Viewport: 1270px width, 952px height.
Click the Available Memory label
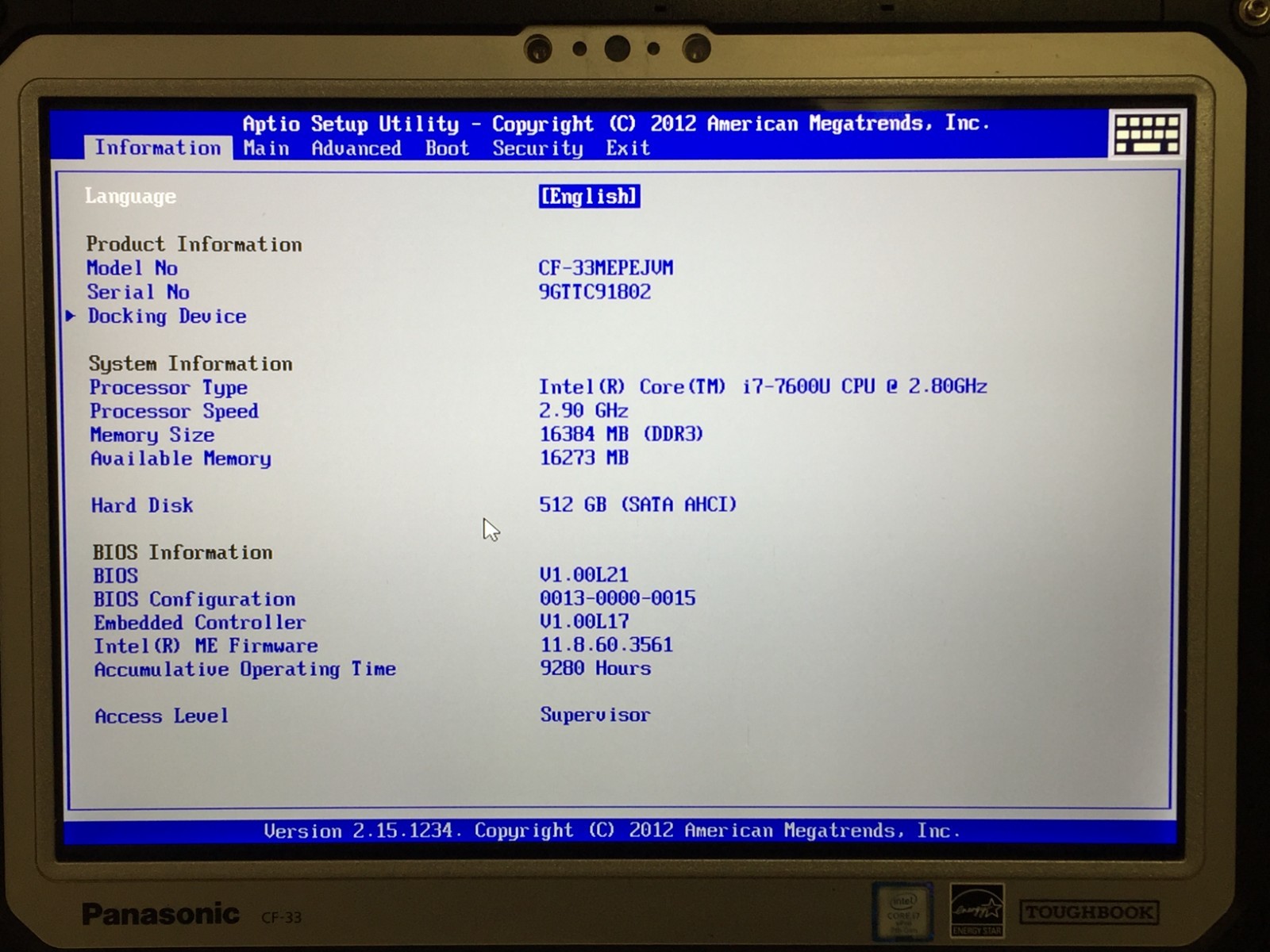pyautogui.click(x=180, y=459)
